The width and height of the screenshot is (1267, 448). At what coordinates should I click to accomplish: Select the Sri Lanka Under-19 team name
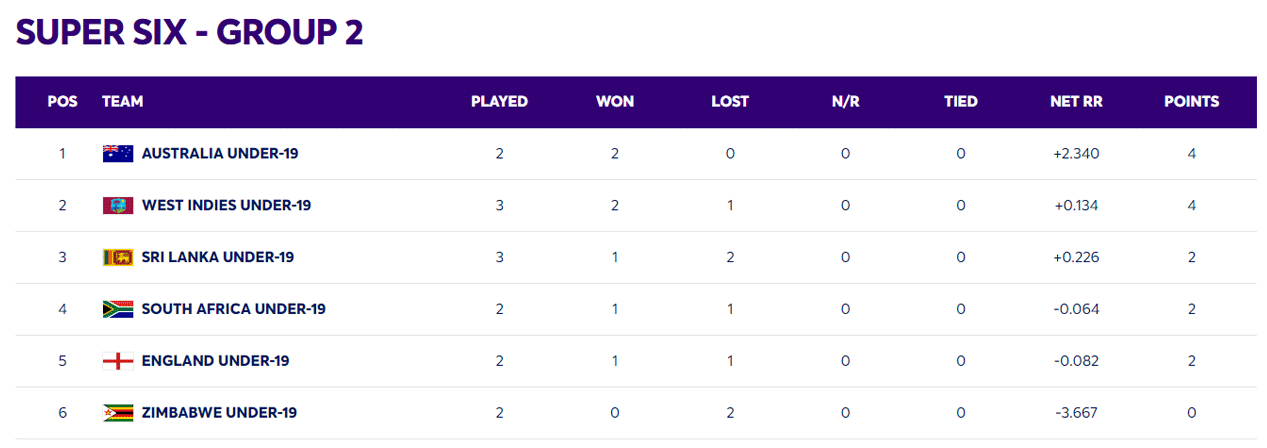tap(218, 258)
